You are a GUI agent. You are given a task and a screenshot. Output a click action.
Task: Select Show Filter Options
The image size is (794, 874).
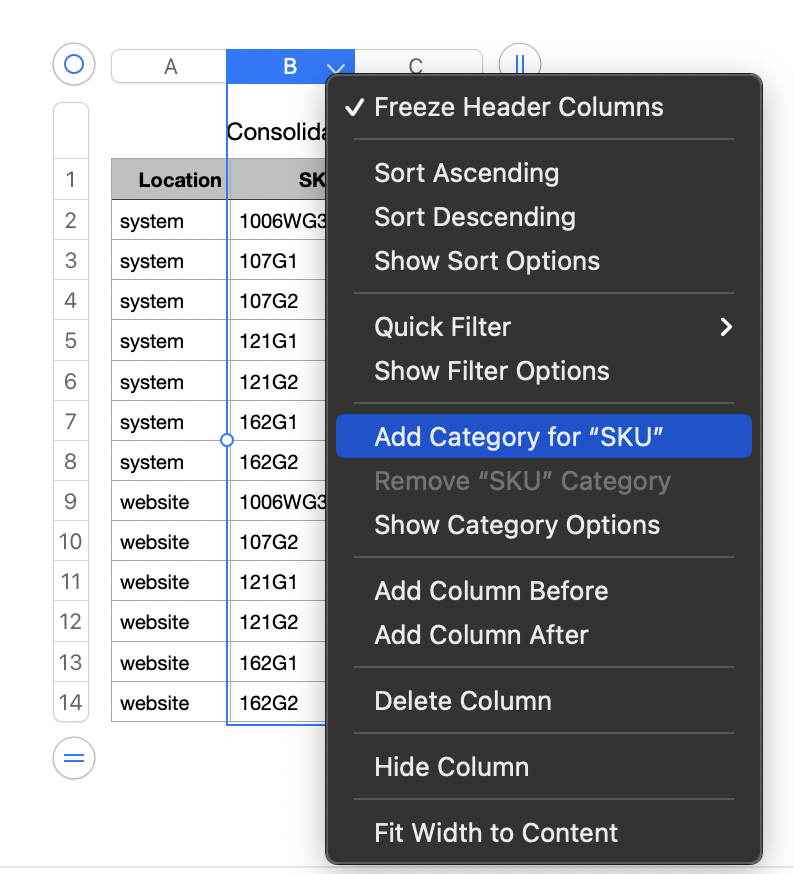coord(491,371)
